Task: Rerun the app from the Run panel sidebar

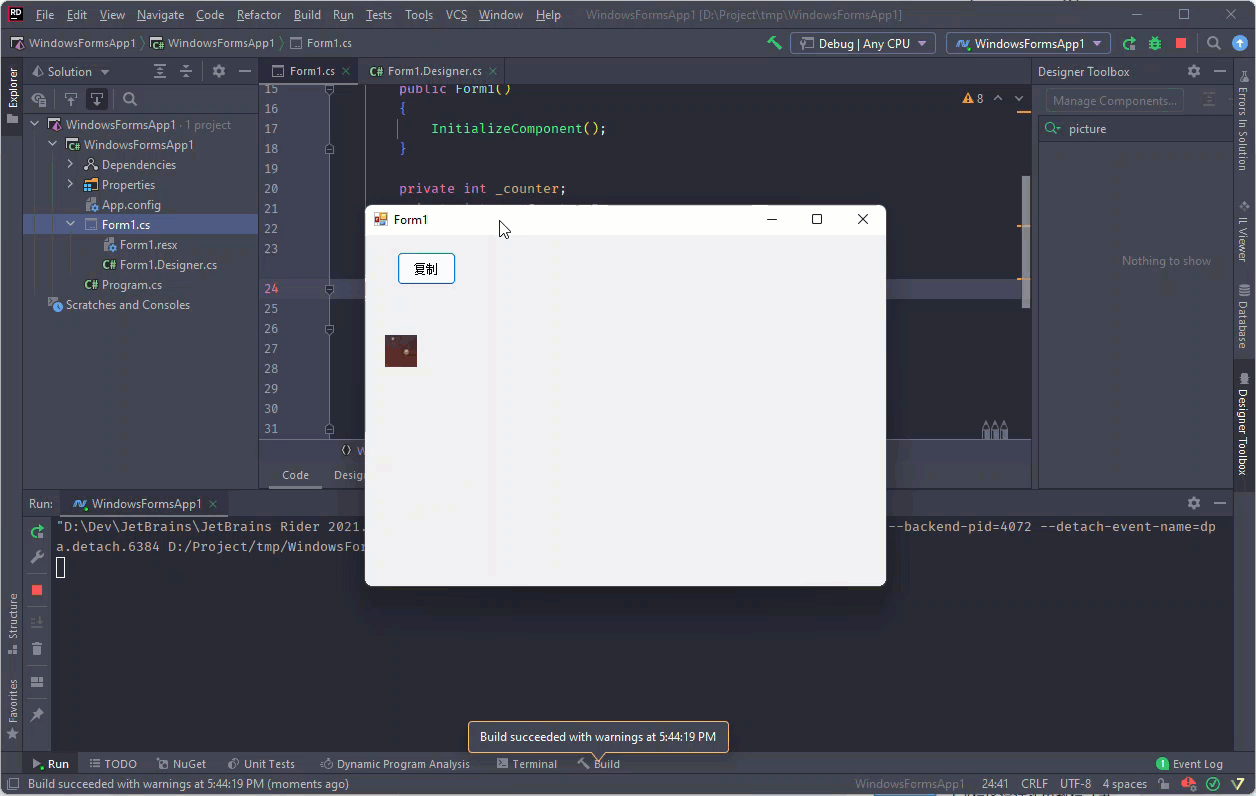Action: (37, 531)
